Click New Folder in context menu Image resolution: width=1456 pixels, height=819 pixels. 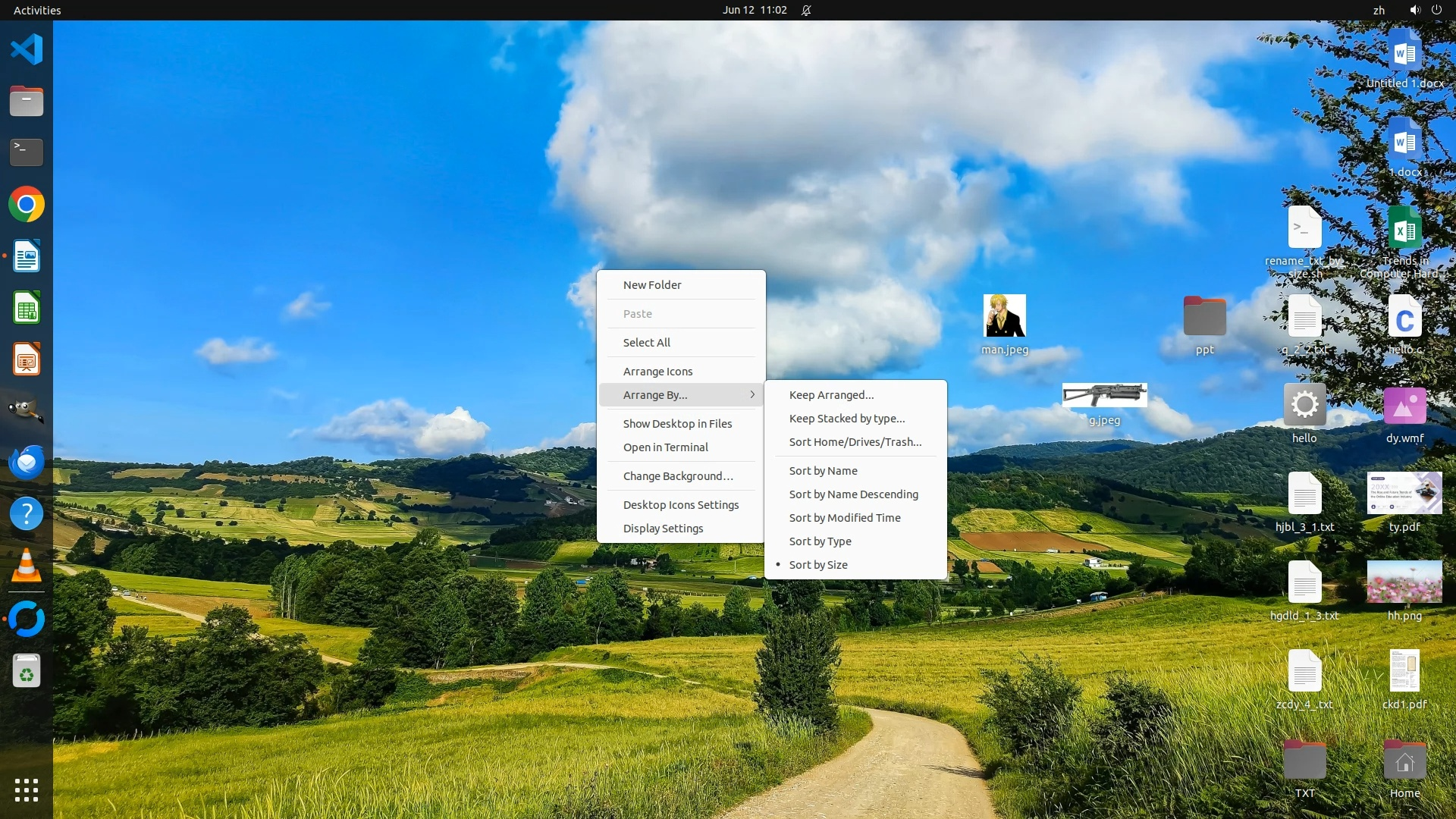coord(652,285)
